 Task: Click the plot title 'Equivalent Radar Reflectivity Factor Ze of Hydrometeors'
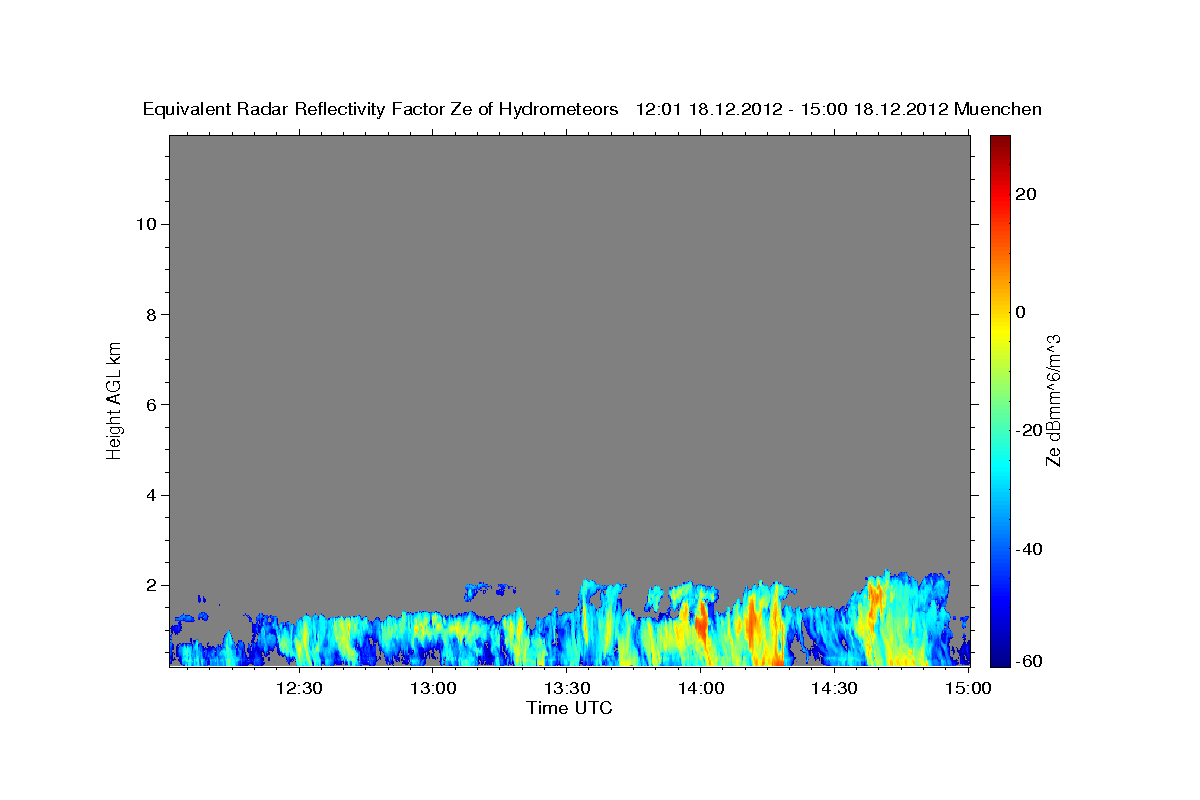click(x=381, y=109)
